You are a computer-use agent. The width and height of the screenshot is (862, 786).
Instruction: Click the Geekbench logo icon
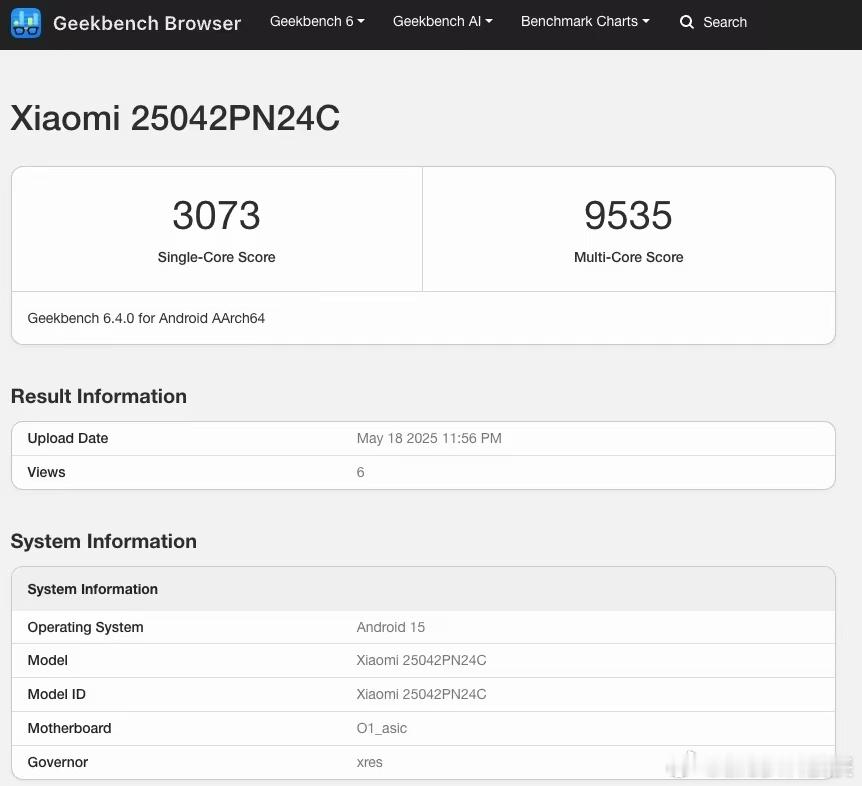[x=26, y=23]
